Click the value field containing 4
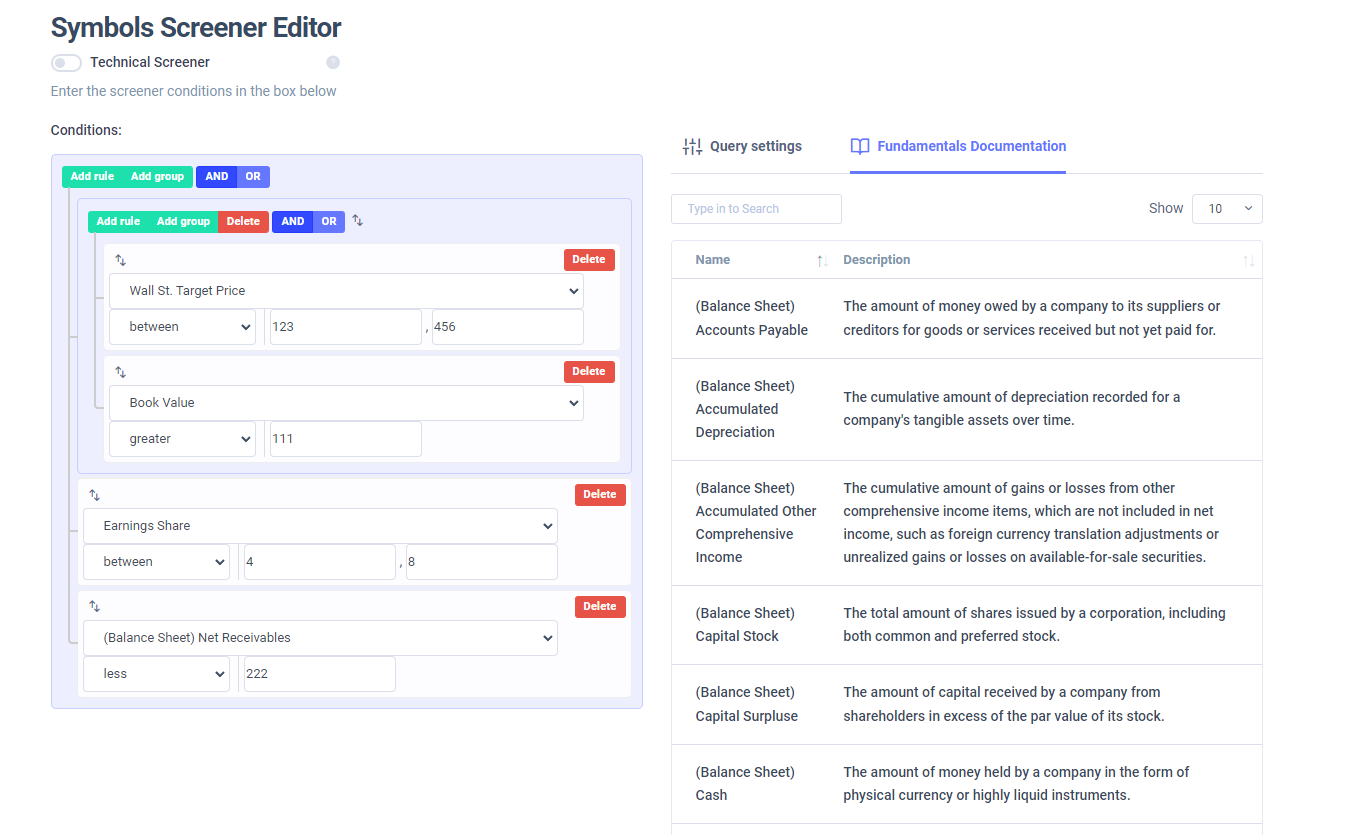Viewport: 1350px width, 835px height. (x=320, y=562)
